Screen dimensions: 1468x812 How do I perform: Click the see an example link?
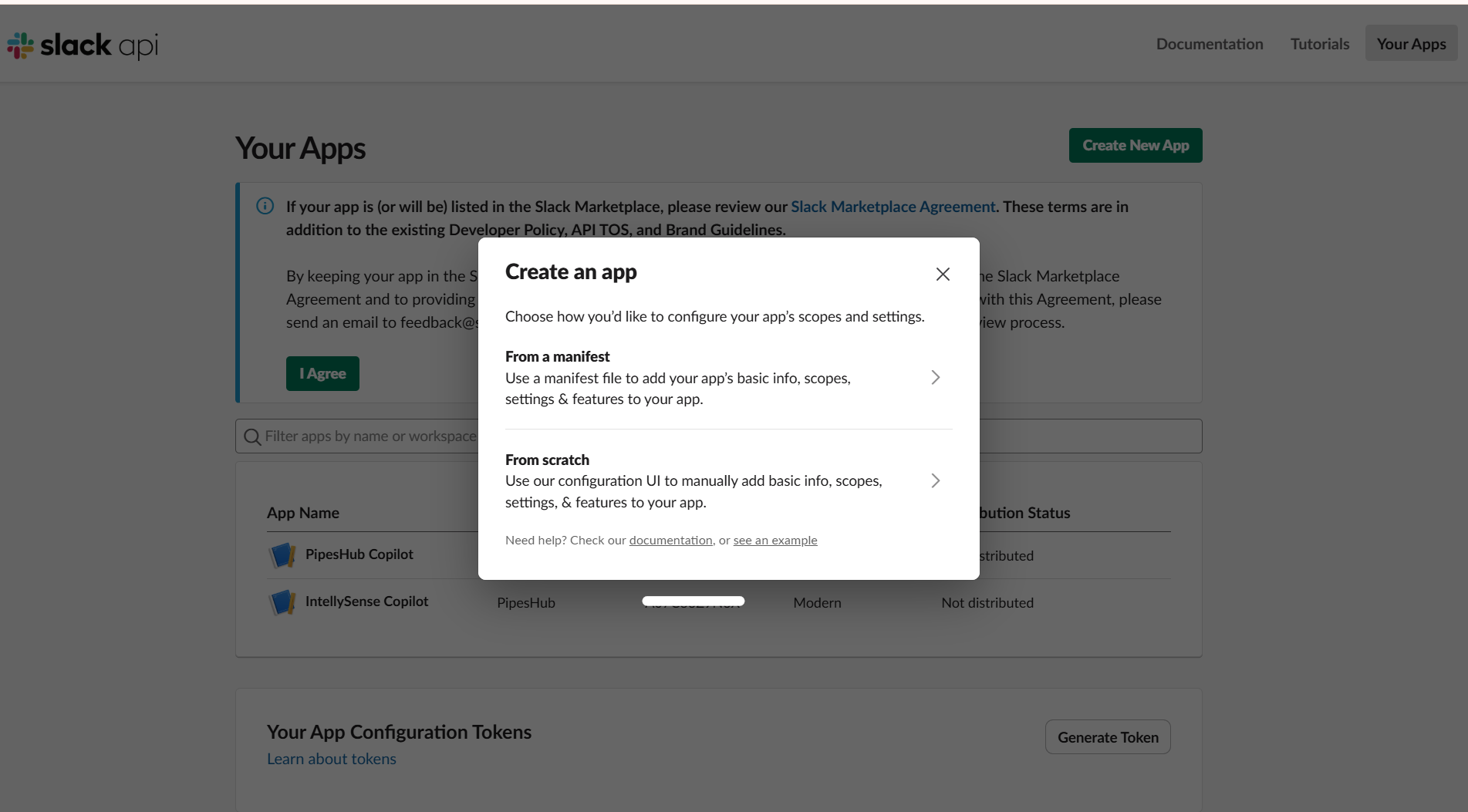click(x=774, y=540)
